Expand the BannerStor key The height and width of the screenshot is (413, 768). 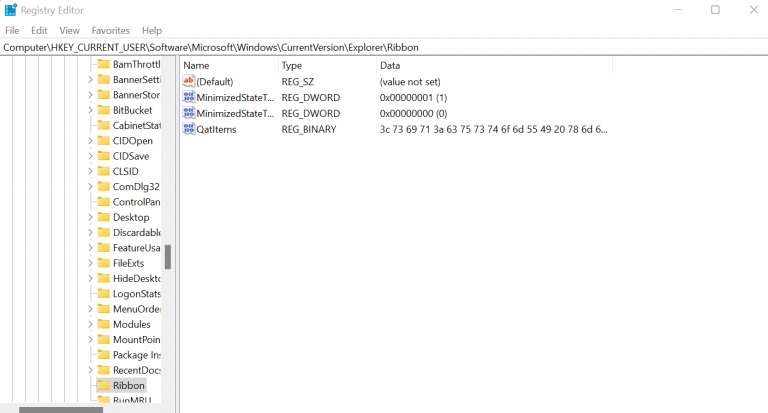click(90, 95)
